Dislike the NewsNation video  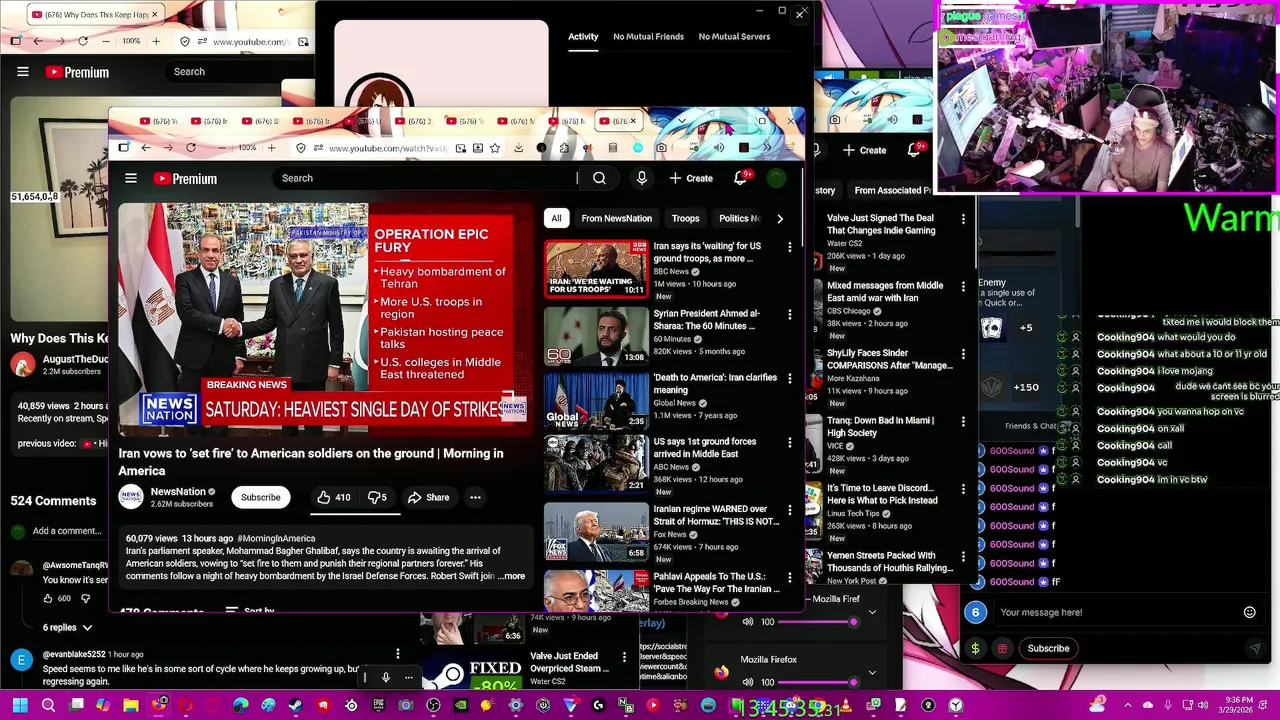377,497
